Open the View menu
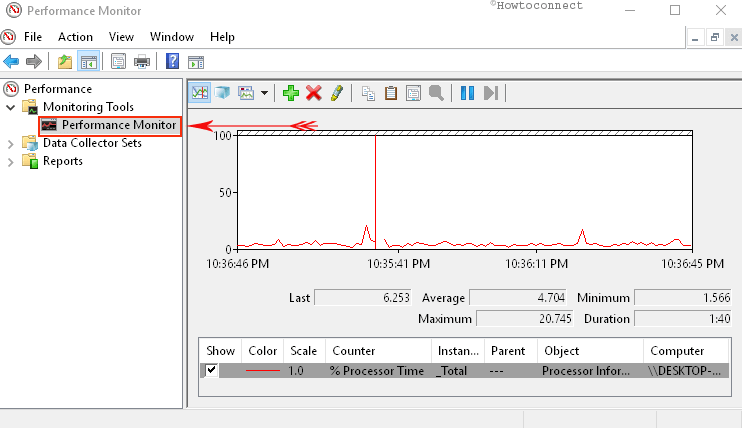 tap(121, 37)
